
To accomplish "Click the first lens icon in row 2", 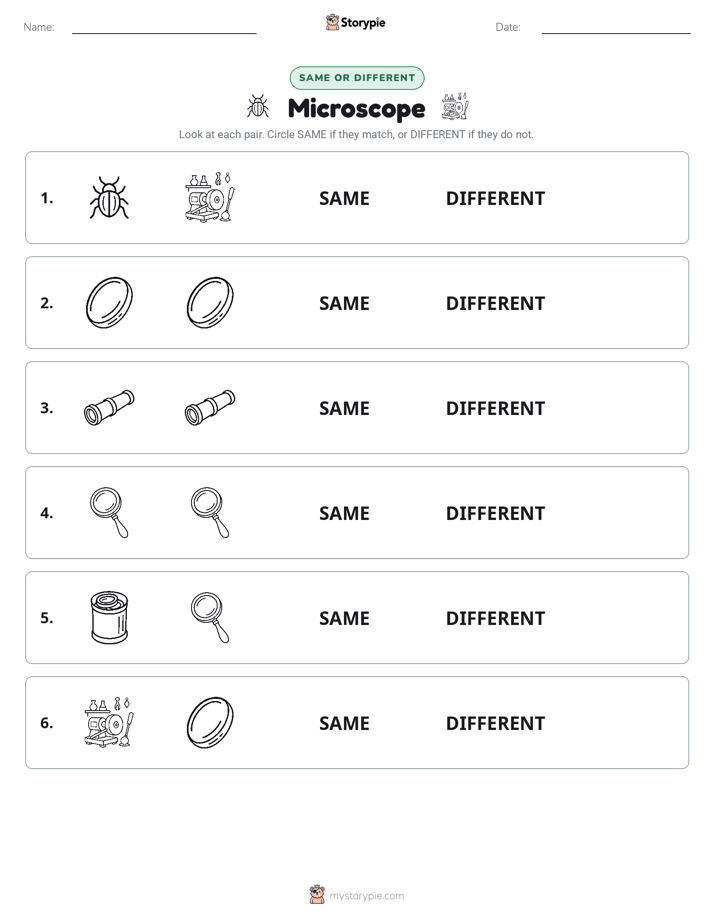I will pos(109,302).
